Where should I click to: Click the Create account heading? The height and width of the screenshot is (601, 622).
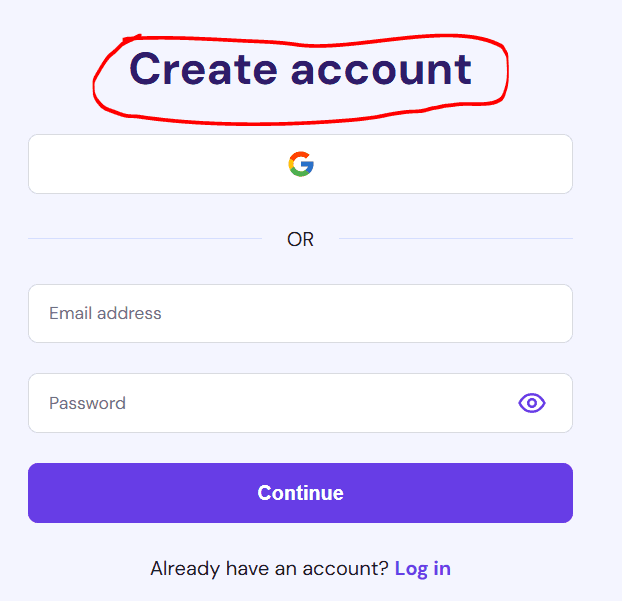pos(300,70)
